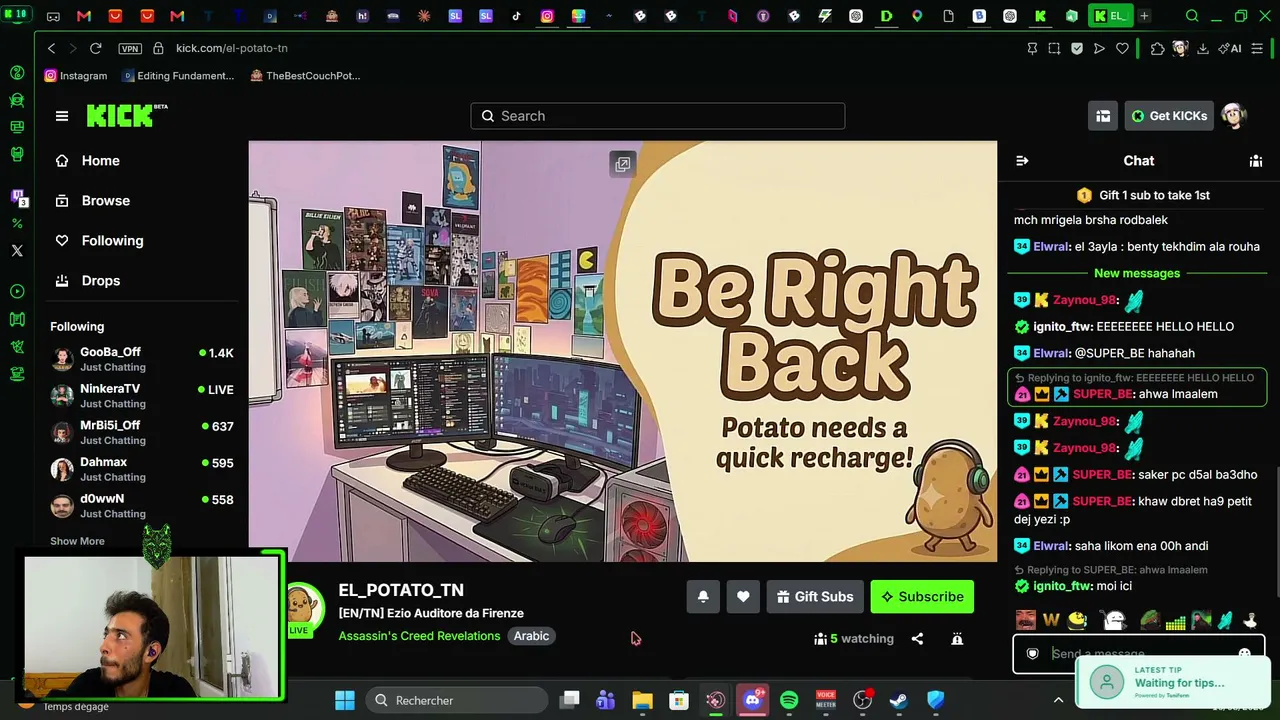Toggle the VPN badge
The height and width of the screenshot is (720, 1280).
point(129,48)
